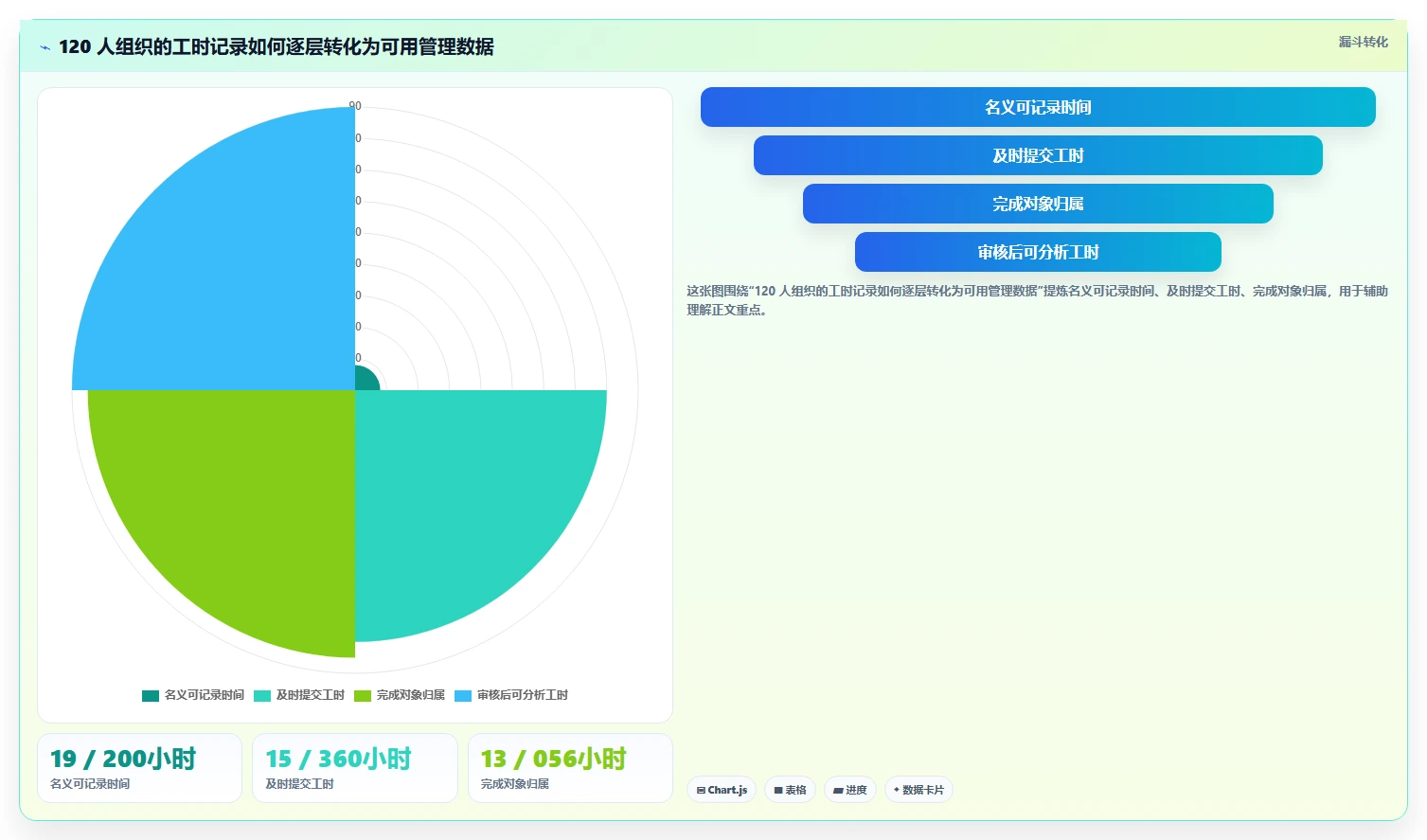Click the small icon before the page title
The height and width of the screenshot is (840, 1427).
tap(45, 47)
